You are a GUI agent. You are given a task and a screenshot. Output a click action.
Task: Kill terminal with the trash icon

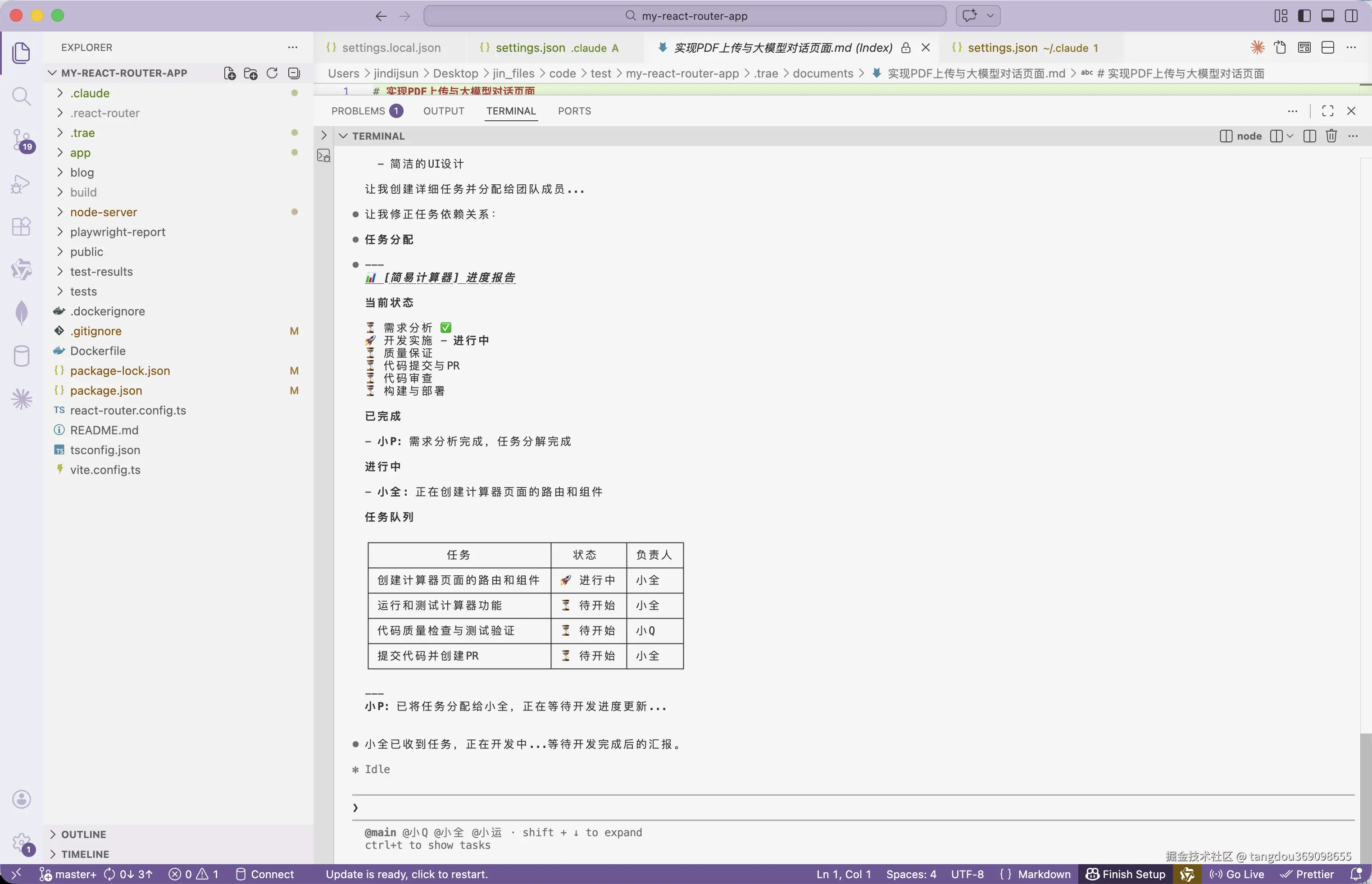[1331, 136]
